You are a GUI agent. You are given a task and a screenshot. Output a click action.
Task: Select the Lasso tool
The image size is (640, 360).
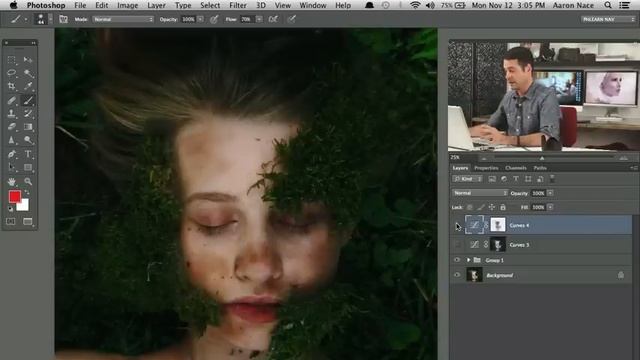click(x=11, y=73)
